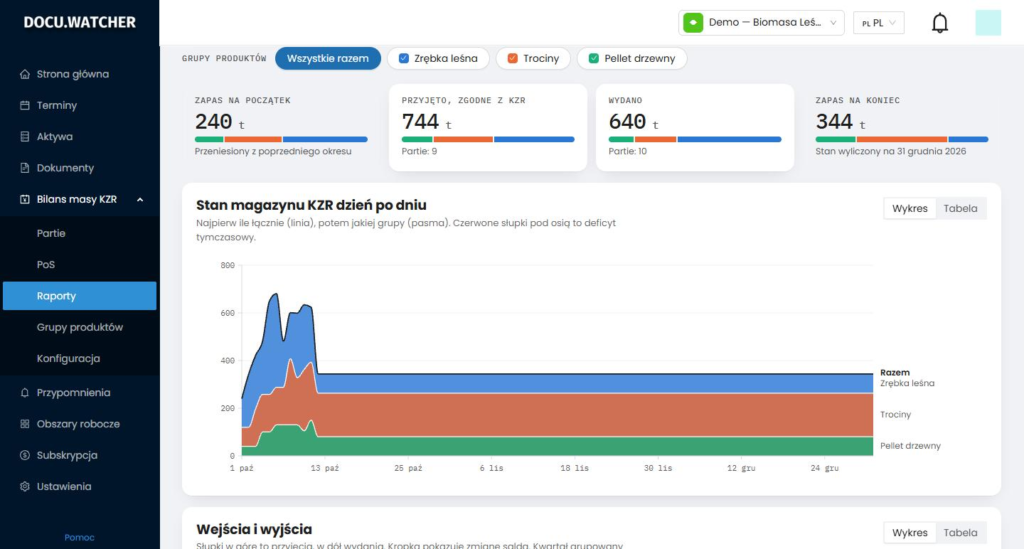1024x549 pixels.
Task: Click the Przyjęto, zgodne z KZR card
Action: click(488, 127)
